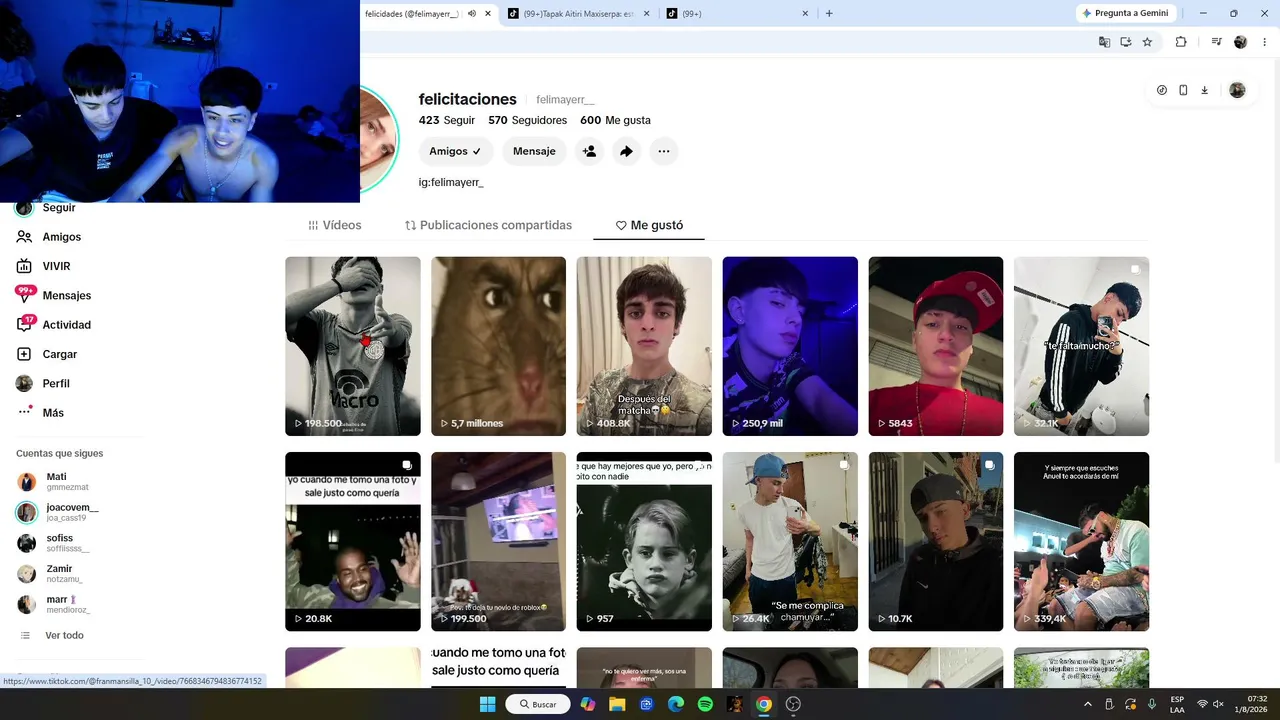Open the video with 250,9 mil views
The image size is (1280, 720).
[x=790, y=346]
